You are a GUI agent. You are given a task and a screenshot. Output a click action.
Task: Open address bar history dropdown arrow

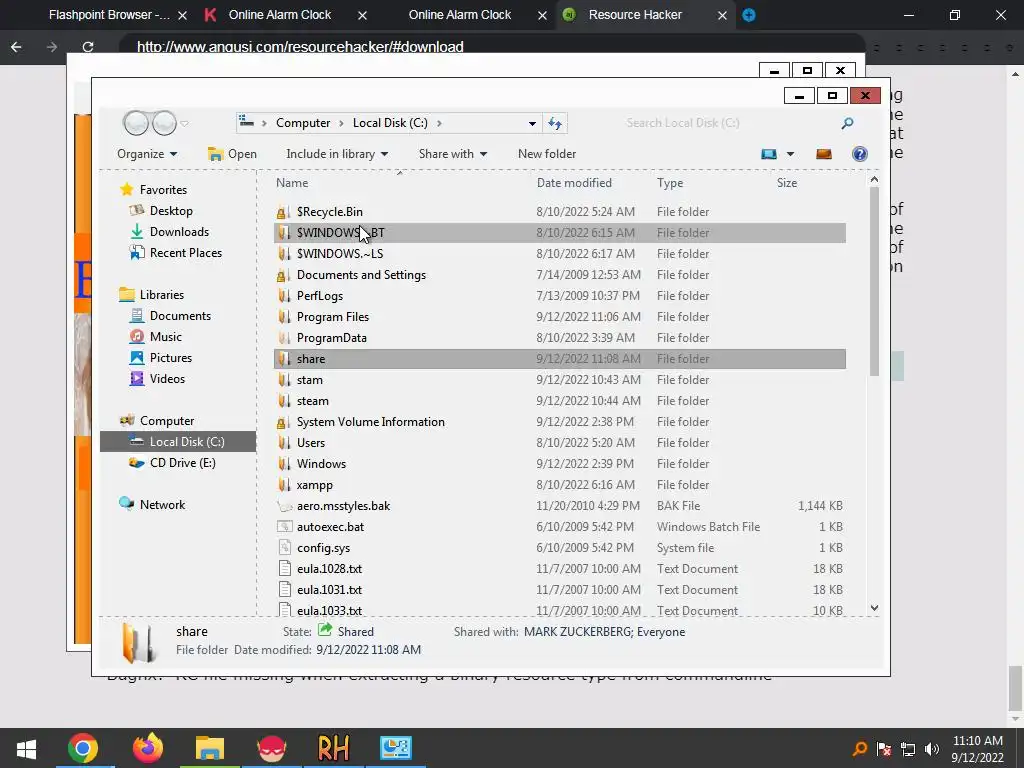pyautogui.click(x=532, y=123)
